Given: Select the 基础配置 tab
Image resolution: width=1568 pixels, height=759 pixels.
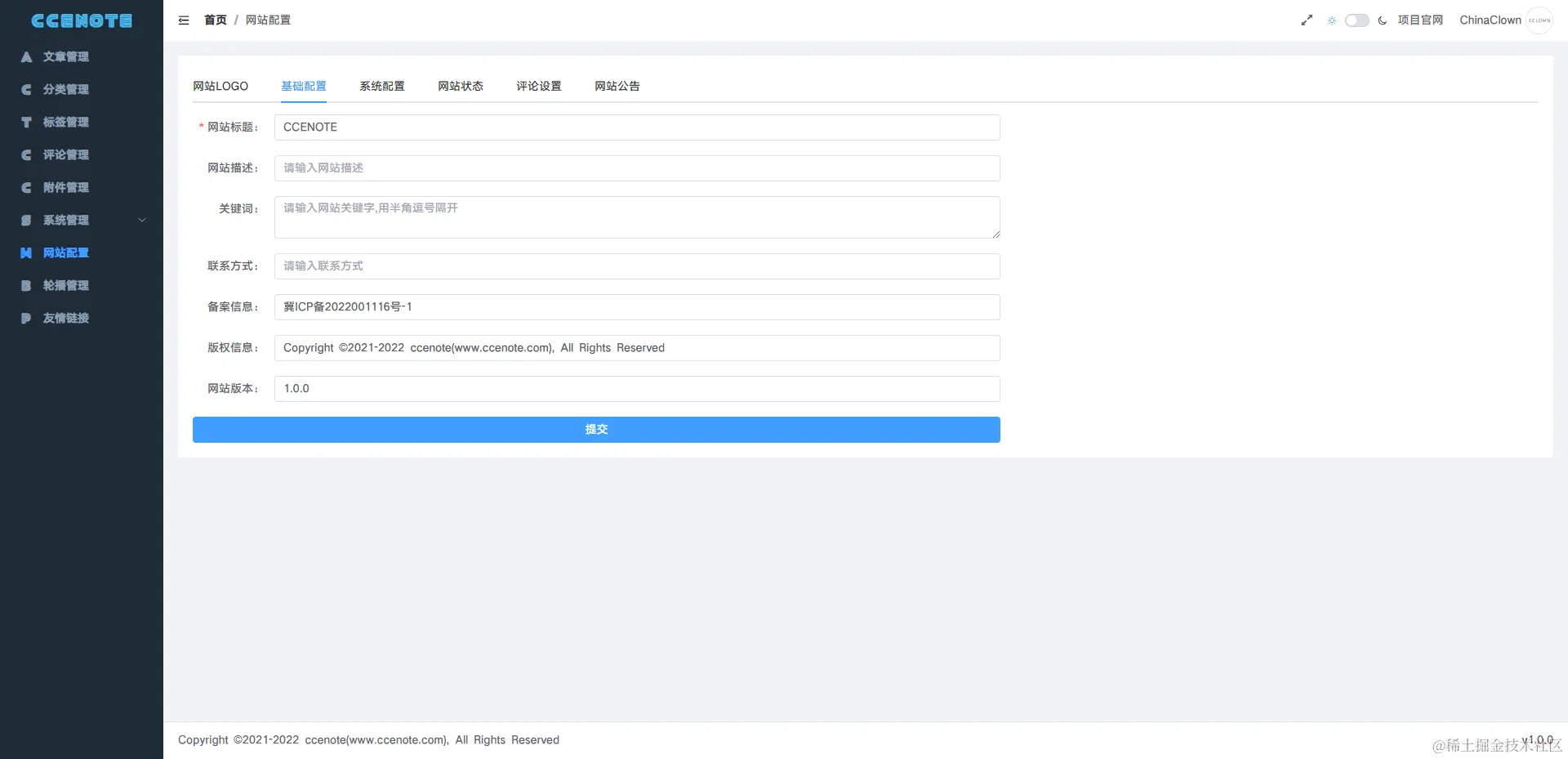Looking at the screenshot, I should tap(304, 86).
